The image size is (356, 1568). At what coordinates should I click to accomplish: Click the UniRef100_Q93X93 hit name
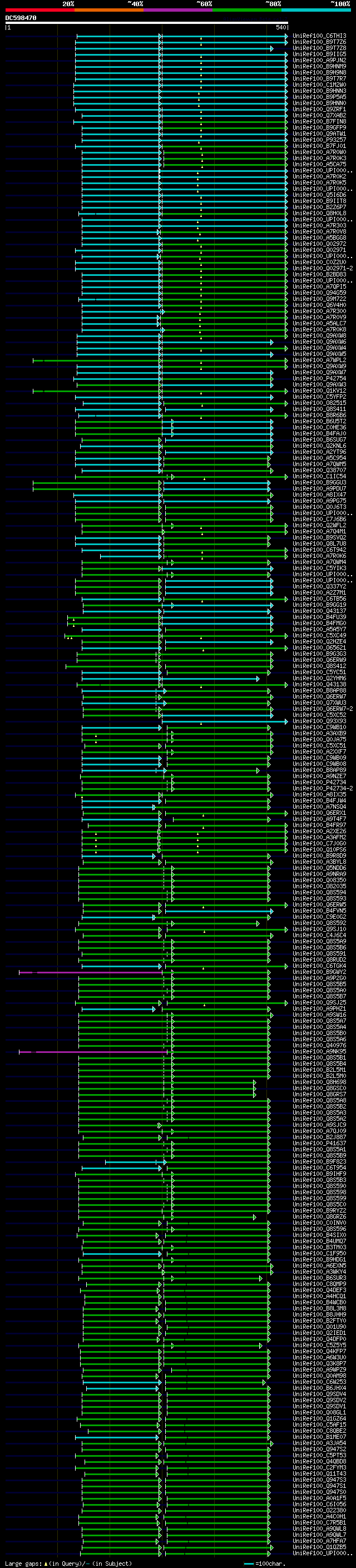319,721
